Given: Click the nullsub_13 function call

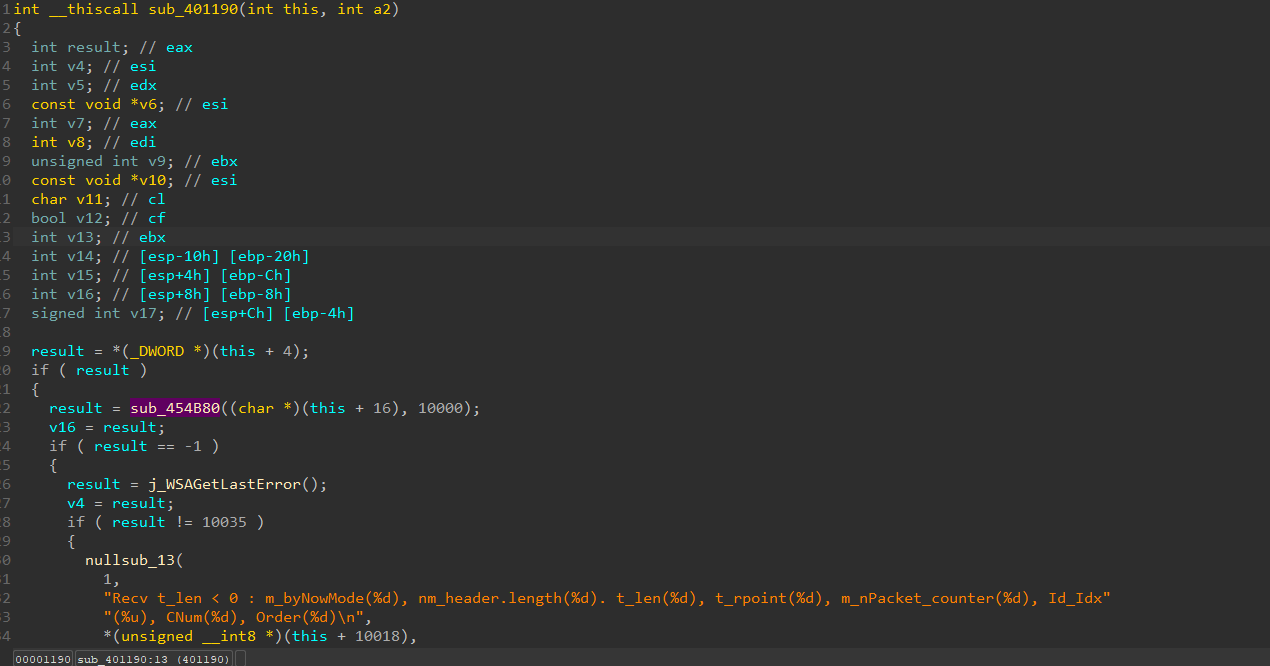Looking at the screenshot, I should point(131,560).
